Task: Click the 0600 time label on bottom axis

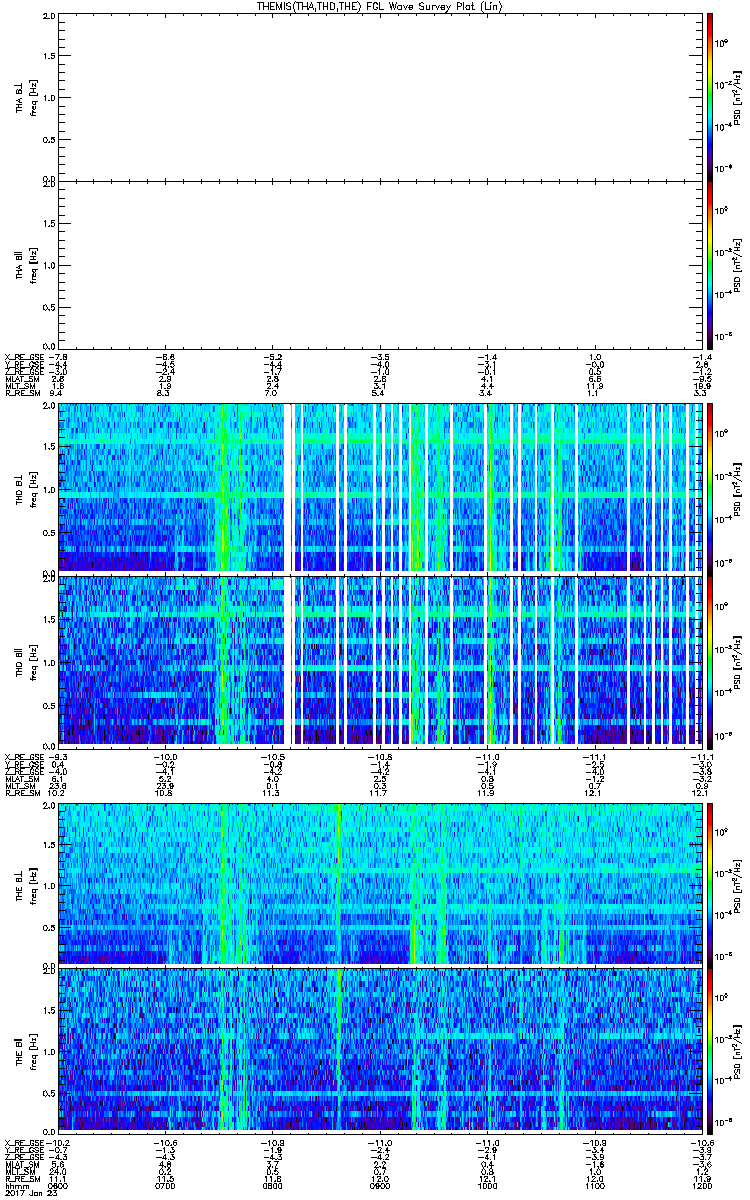Action: point(57,1185)
